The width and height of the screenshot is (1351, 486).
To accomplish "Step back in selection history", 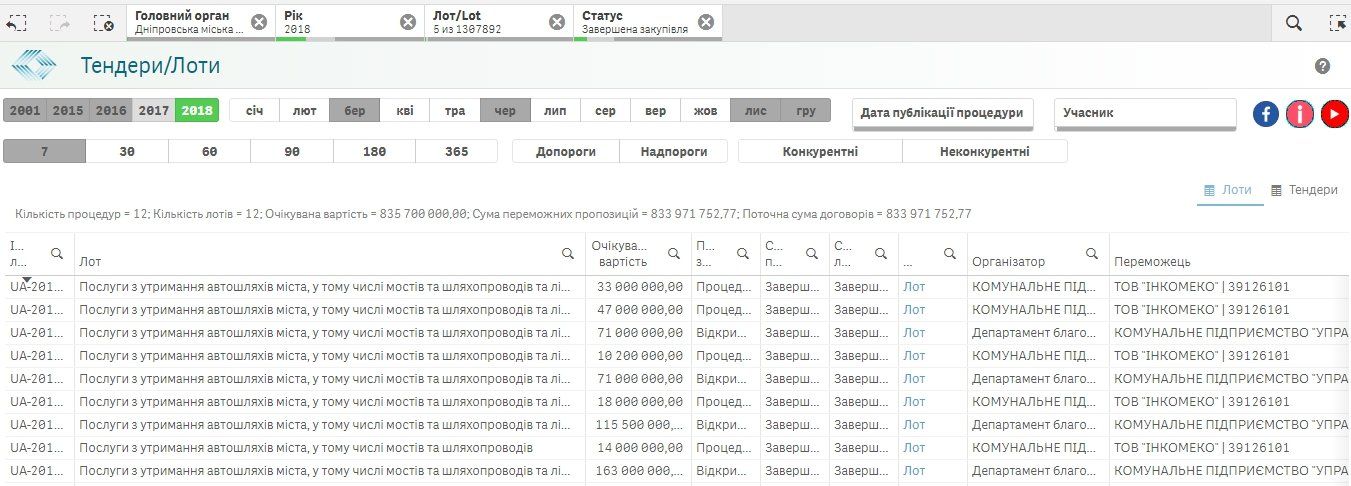I will 16,23.
